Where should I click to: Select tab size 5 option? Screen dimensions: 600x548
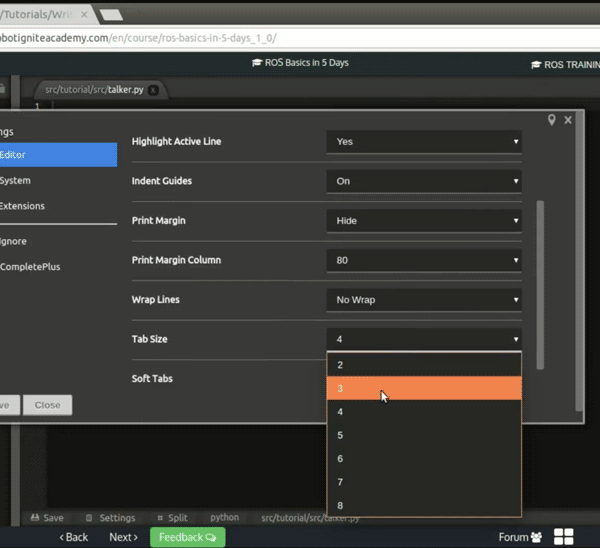coord(424,435)
